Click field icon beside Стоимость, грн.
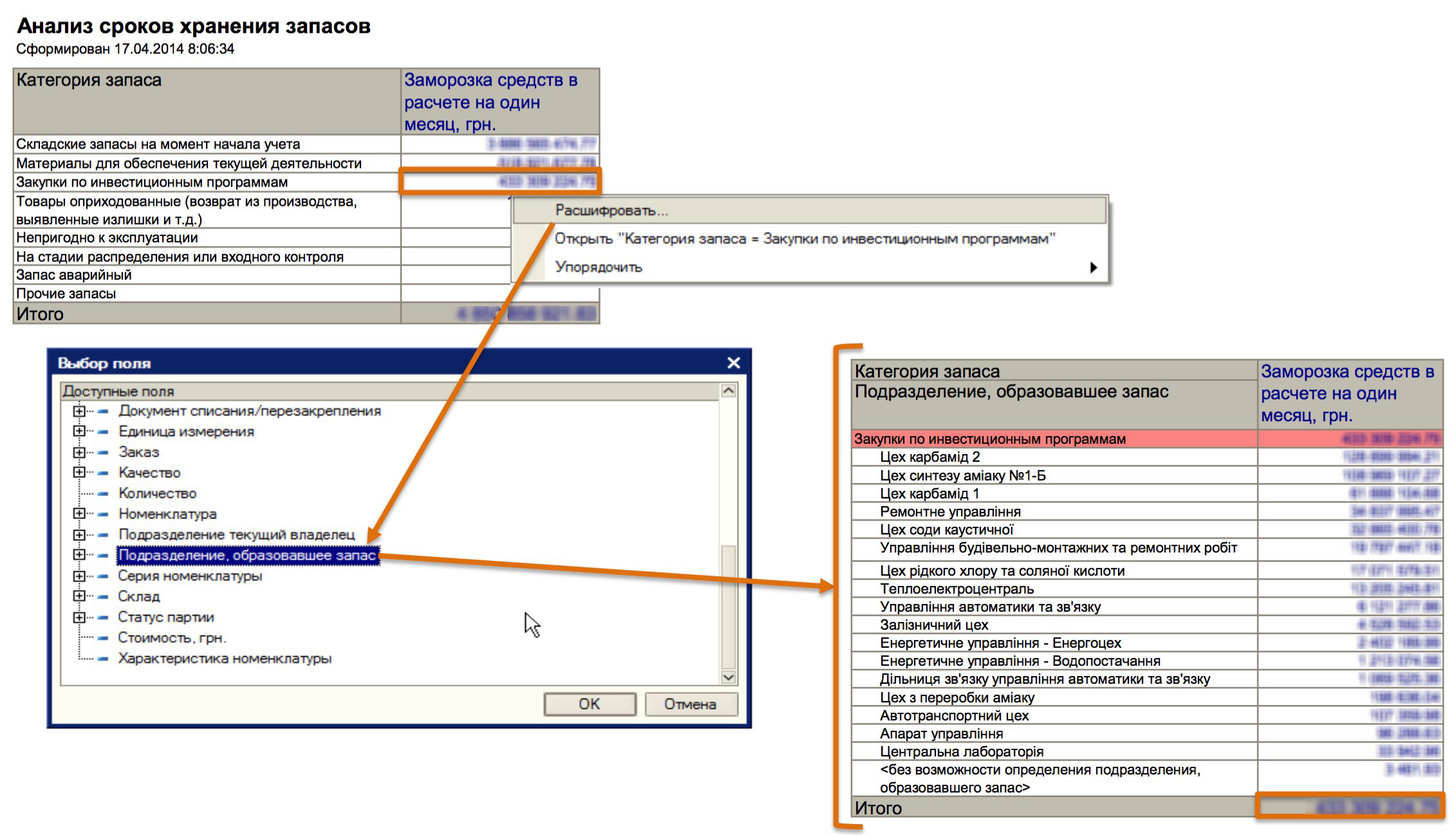Image resolution: width=1456 pixels, height=835 pixels. [x=103, y=638]
